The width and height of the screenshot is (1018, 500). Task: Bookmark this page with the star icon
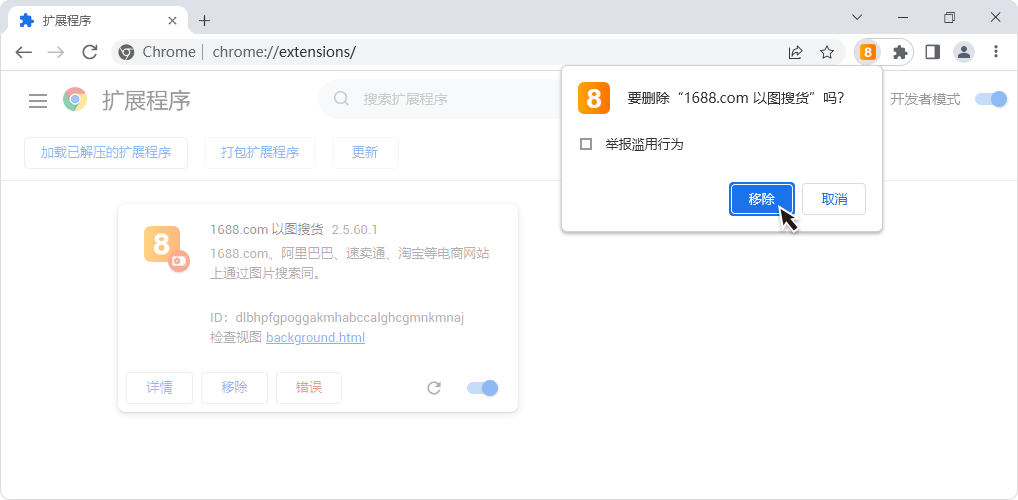point(826,53)
